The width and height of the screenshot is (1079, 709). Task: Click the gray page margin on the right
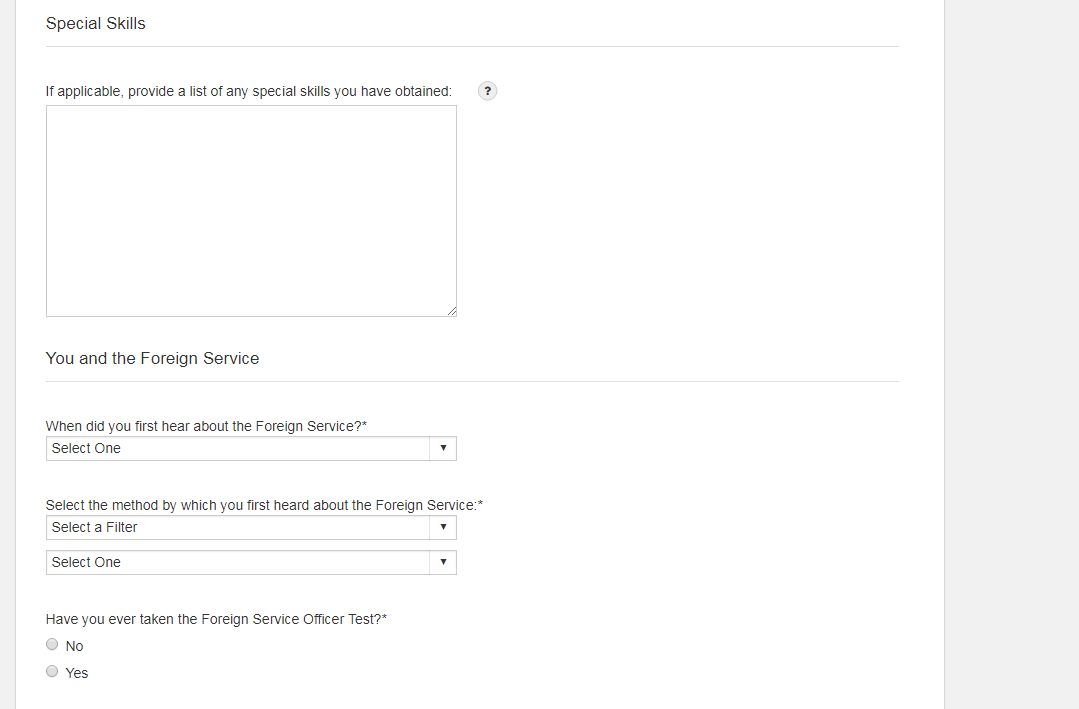click(1011, 350)
